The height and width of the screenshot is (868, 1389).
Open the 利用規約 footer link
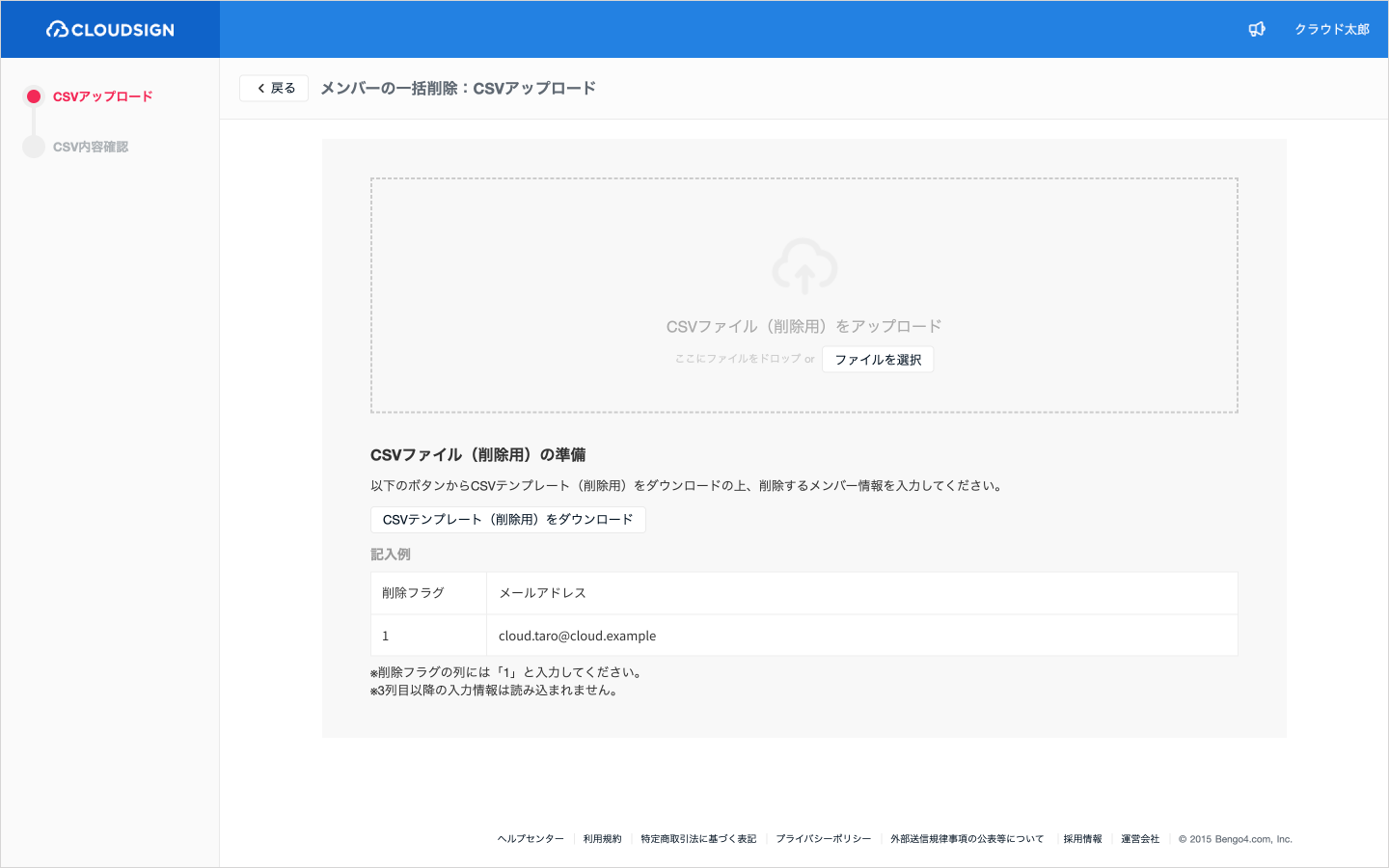click(603, 839)
